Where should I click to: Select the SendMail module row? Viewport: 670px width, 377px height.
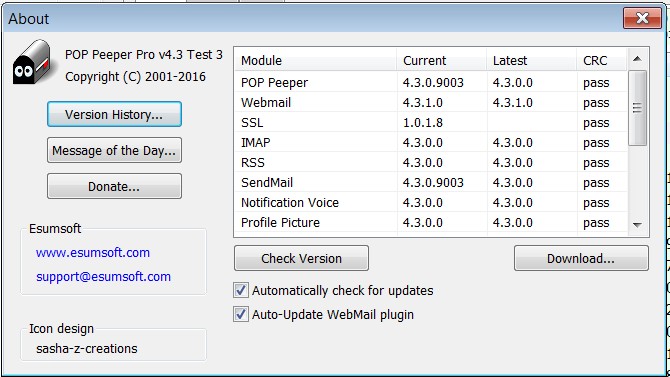pos(431,183)
